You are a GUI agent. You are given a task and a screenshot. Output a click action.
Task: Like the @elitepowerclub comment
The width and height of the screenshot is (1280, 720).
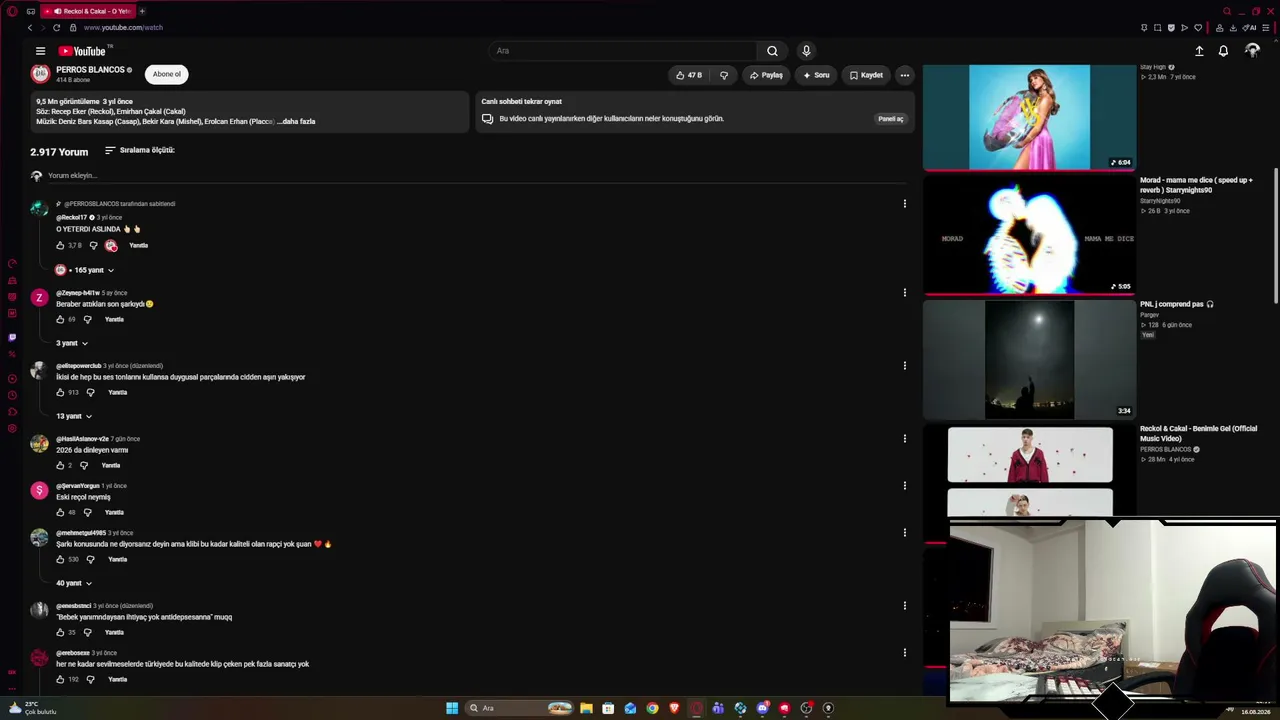pos(60,393)
